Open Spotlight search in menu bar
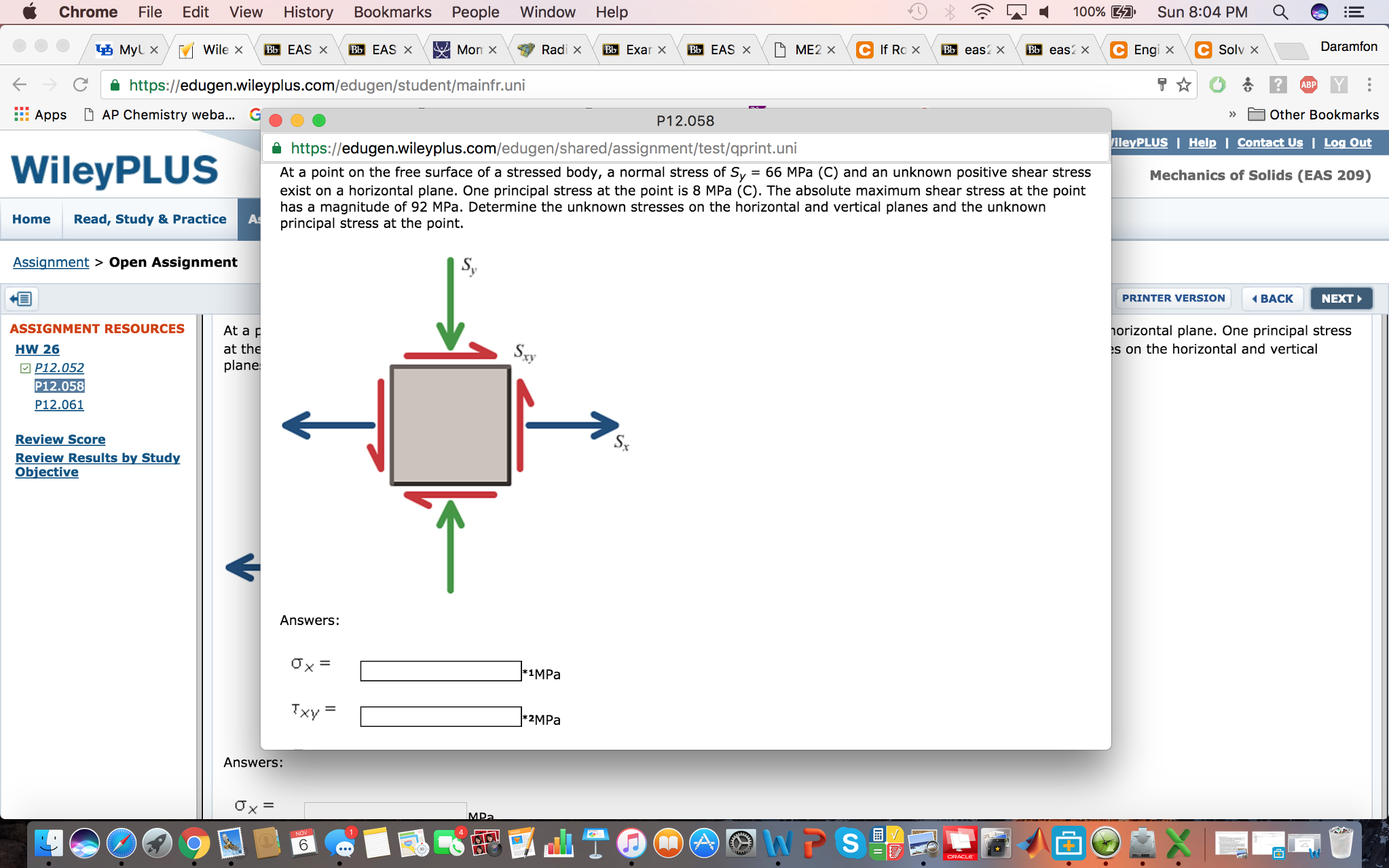Viewport: 1389px width, 868px height. (x=1280, y=12)
